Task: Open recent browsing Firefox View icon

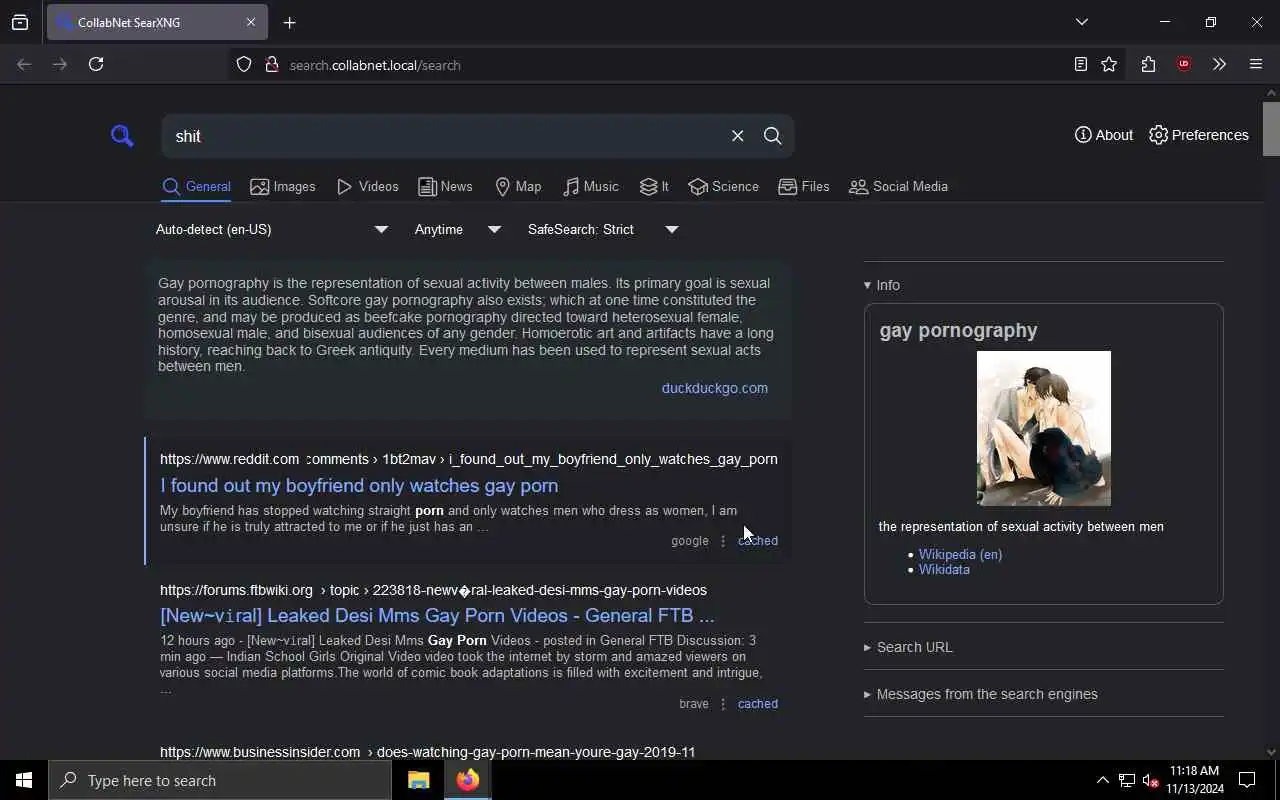Action: coord(20,22)
